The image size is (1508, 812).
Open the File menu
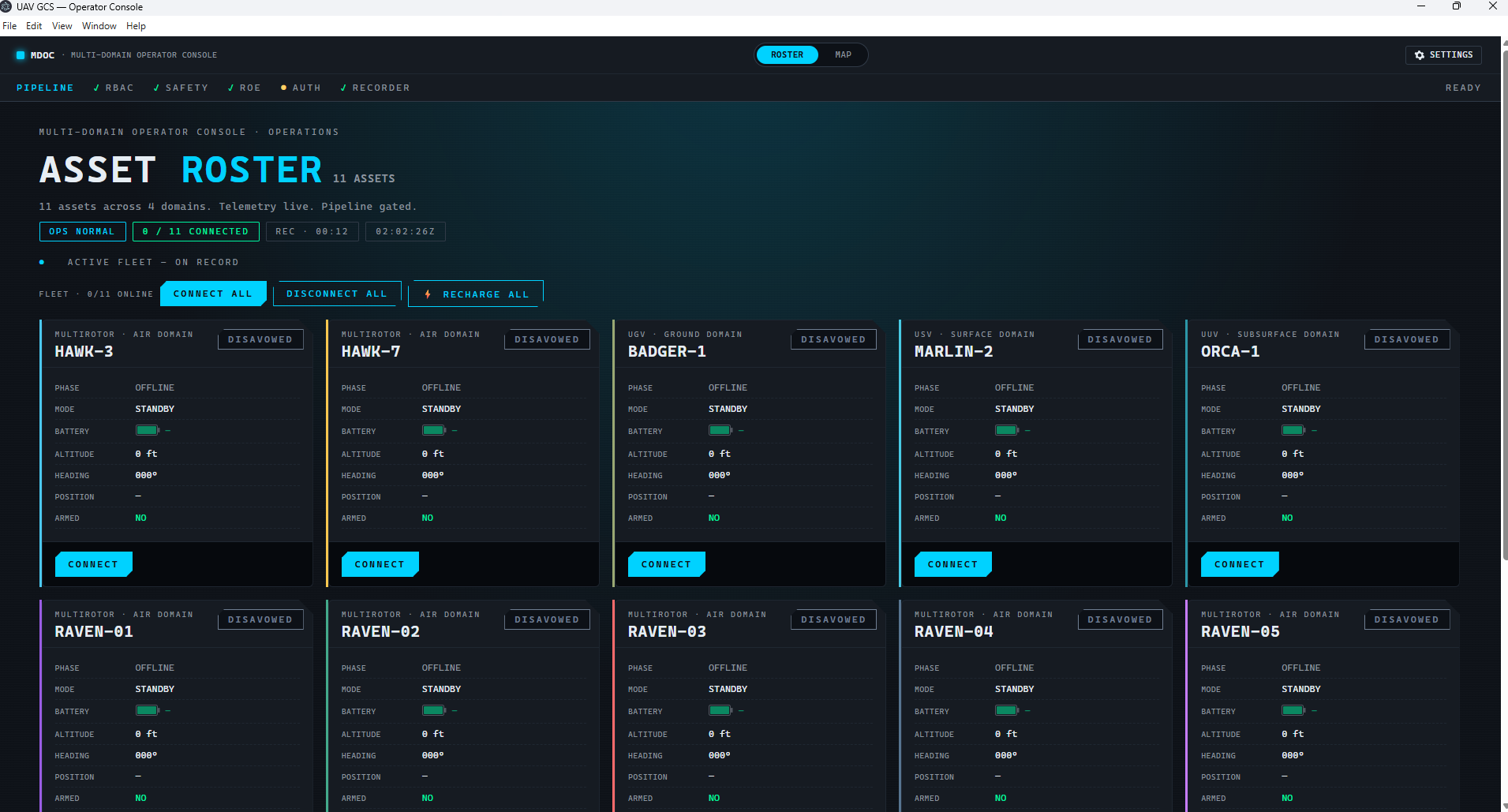(9, 26)
